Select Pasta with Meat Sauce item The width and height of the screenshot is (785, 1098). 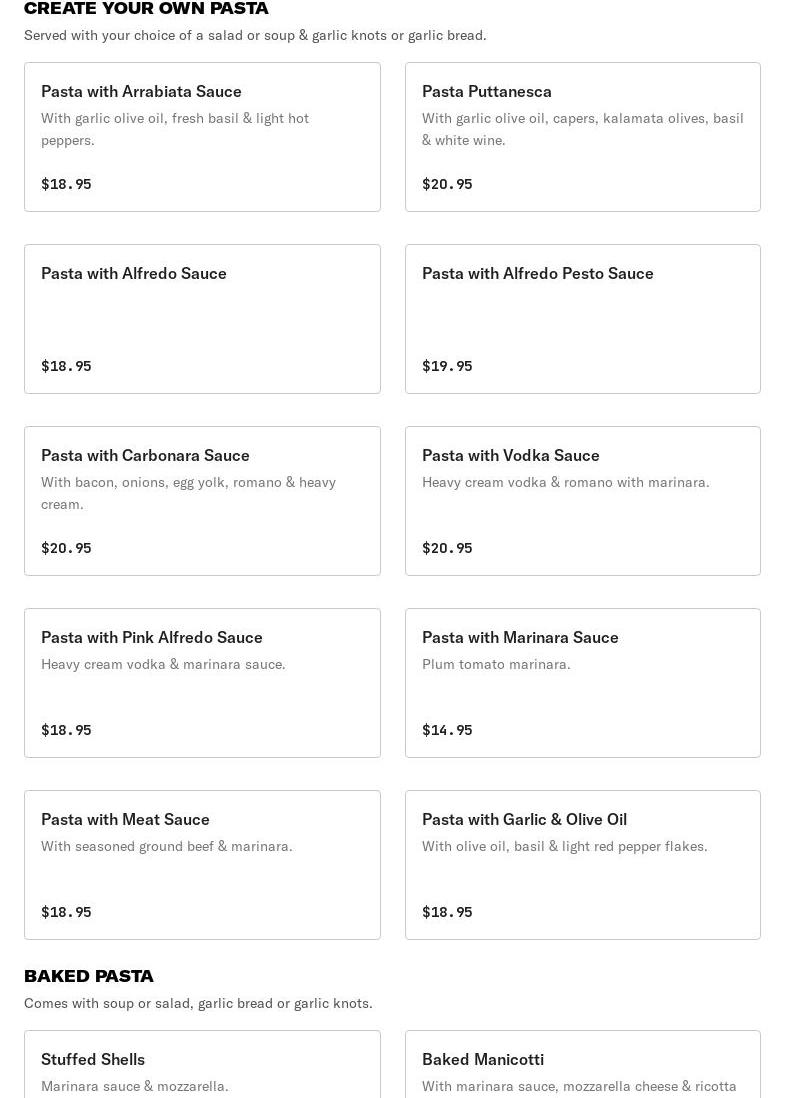coord(202,865)
